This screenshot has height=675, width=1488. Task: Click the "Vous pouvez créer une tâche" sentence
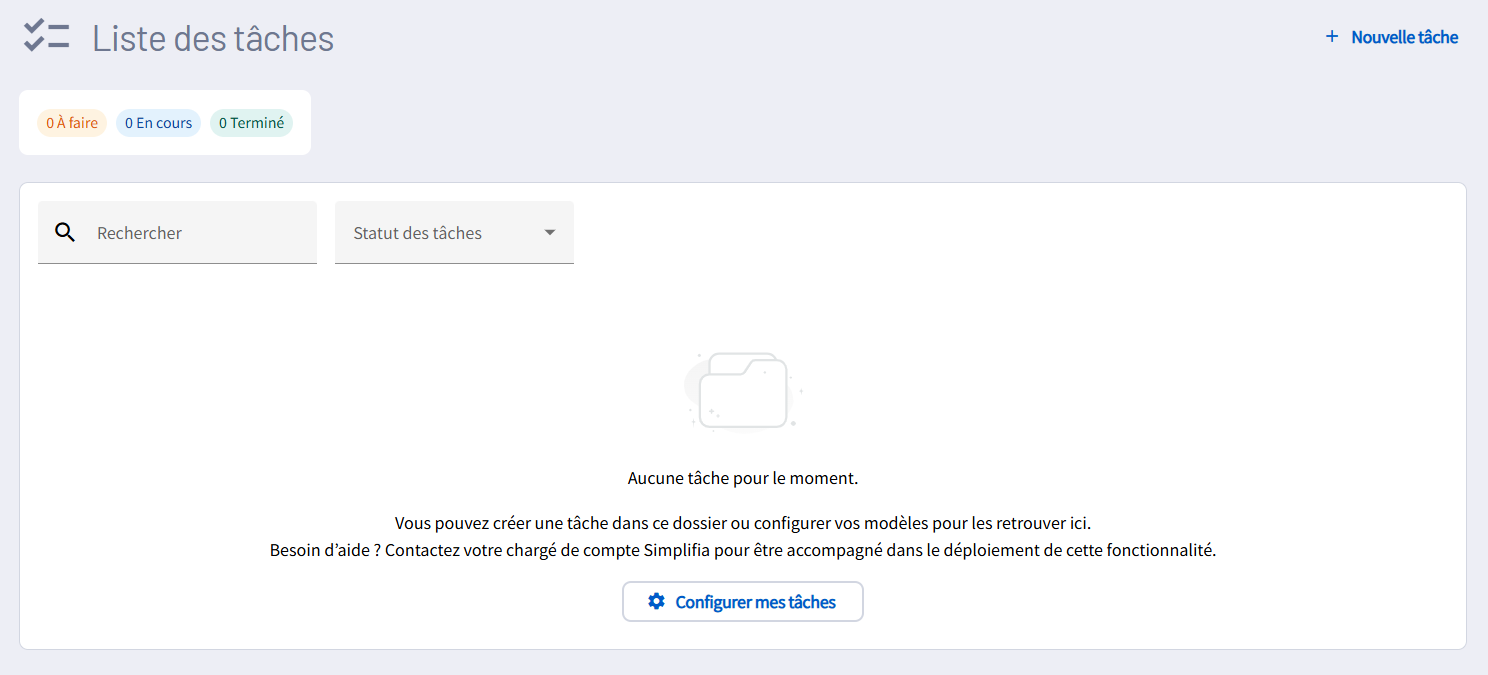click(500, 523)
